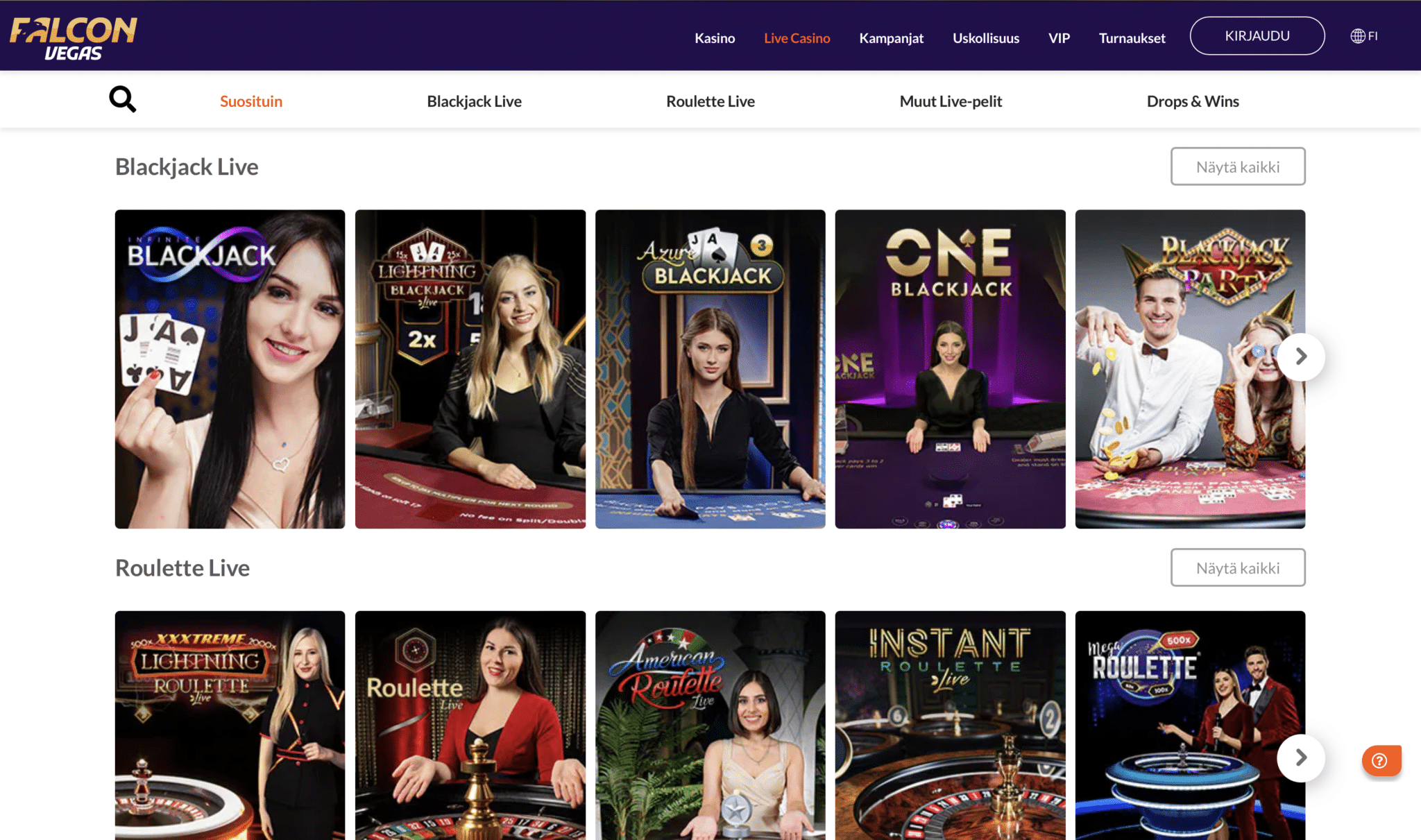Open the Infinite Blackjack game tile
The height and width of the screenshot is (840, 1421).
pos(230,369)
